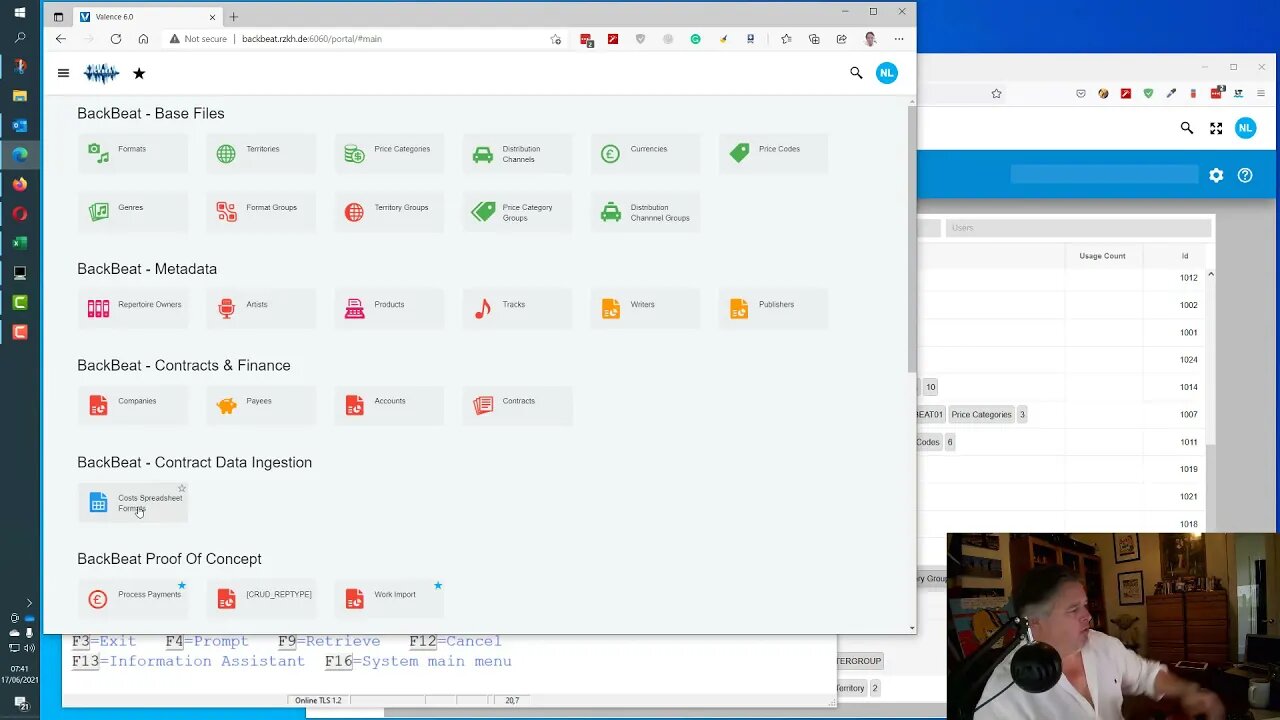Viewport: 1280px width, 720px height.
Task: Click the Users field in background window
Action: [1078, 228]
